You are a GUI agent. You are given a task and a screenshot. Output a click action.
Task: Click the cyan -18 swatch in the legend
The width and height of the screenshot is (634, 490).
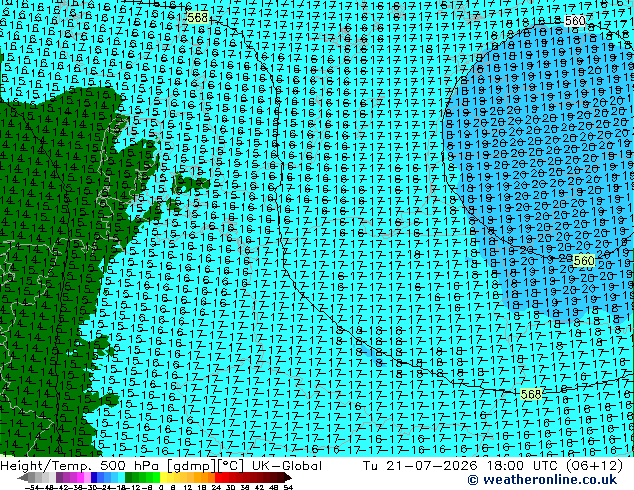(121, 478)
